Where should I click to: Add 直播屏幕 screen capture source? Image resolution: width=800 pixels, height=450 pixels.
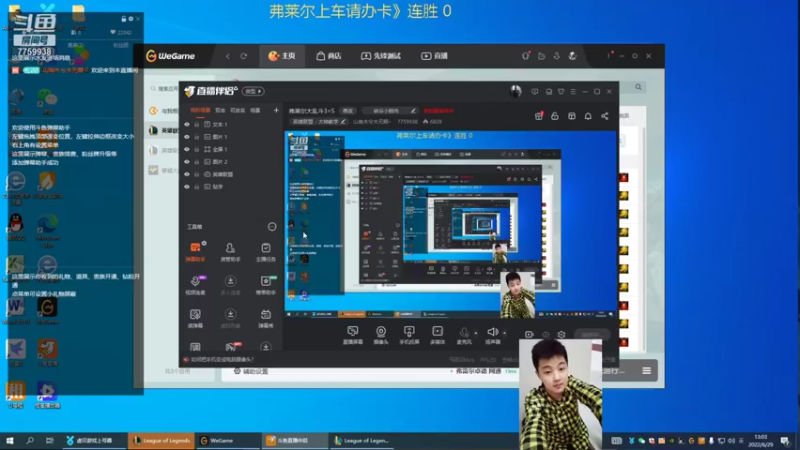tap(353, 335)
